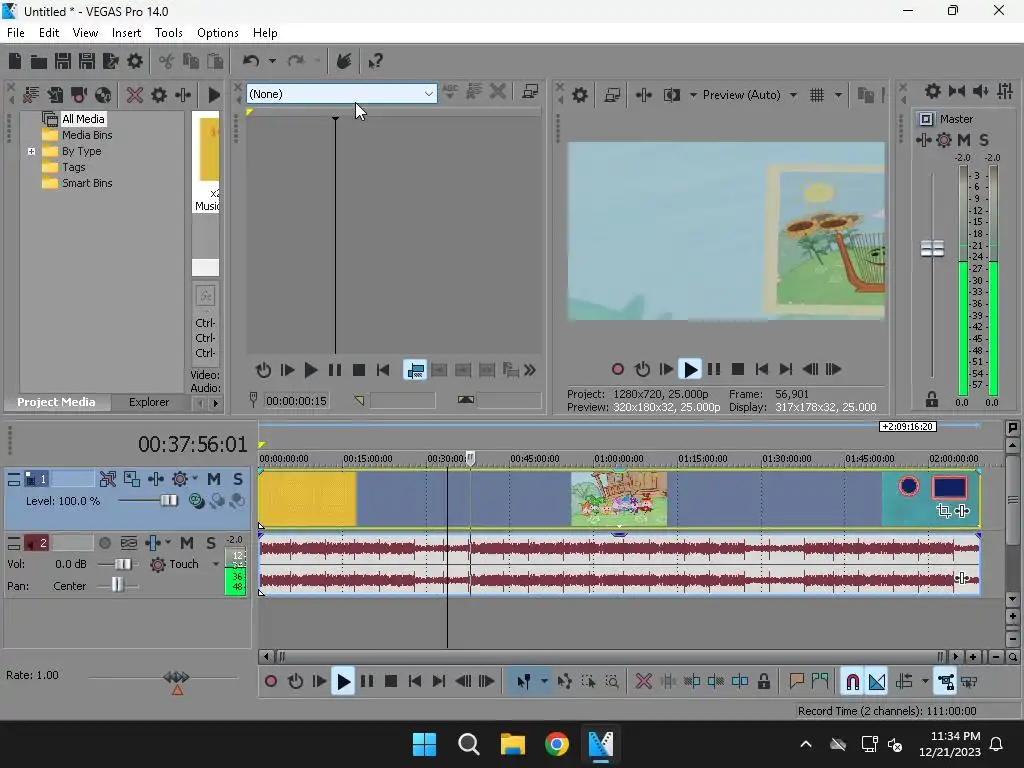Click the What's This Help icon
The height and width of the screenshot is (768, 1024).
(375, 61)
